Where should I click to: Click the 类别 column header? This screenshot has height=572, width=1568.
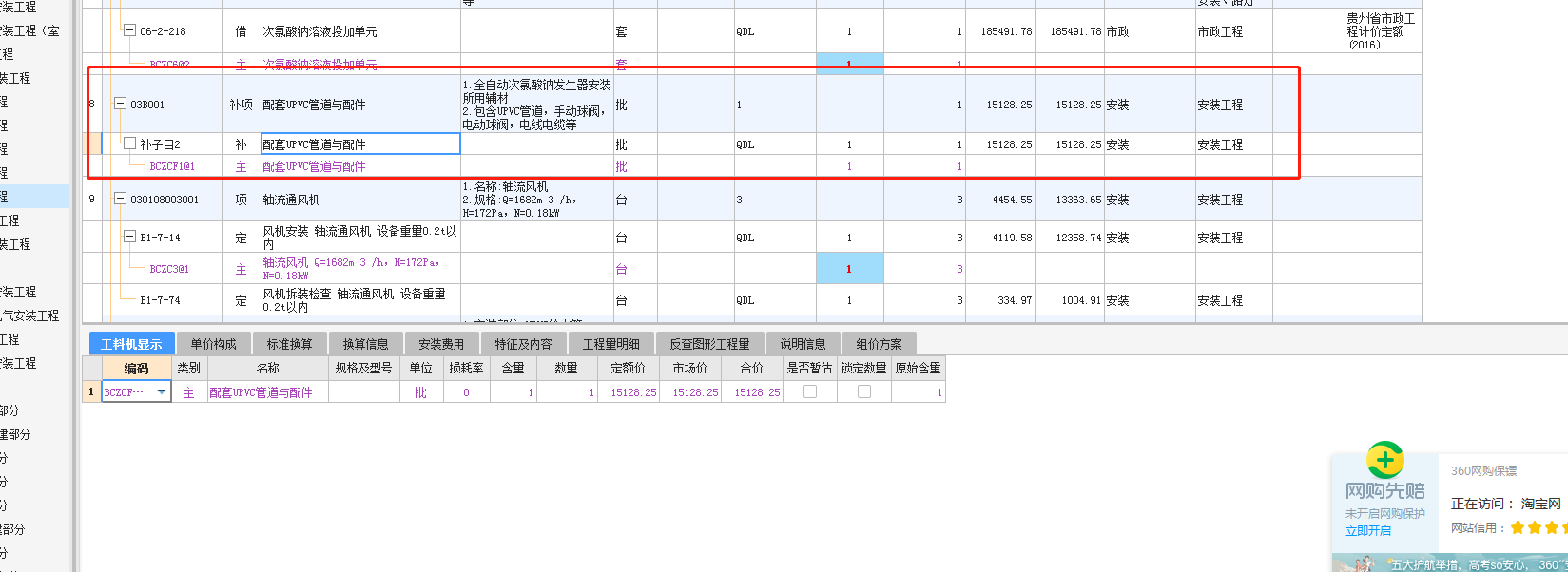[x=189, y=368]
